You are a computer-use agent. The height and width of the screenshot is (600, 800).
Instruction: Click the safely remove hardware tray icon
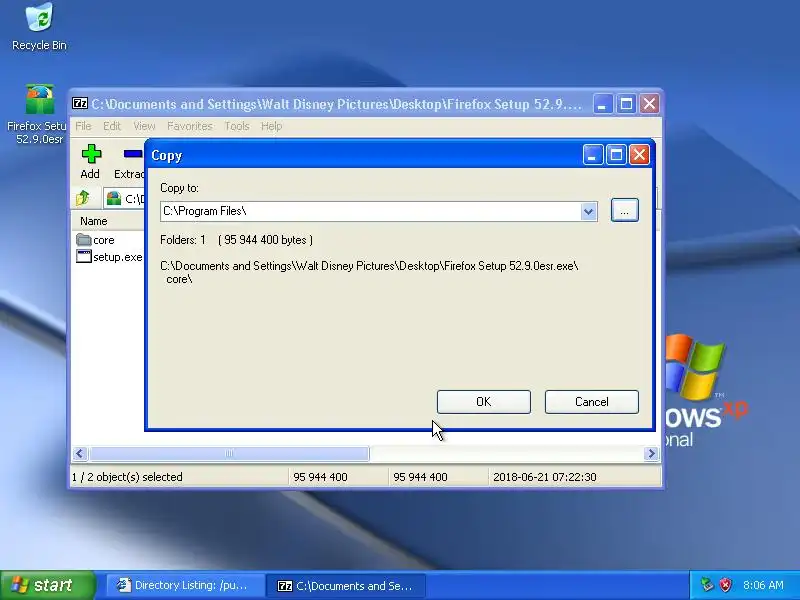tap(707, 585)
